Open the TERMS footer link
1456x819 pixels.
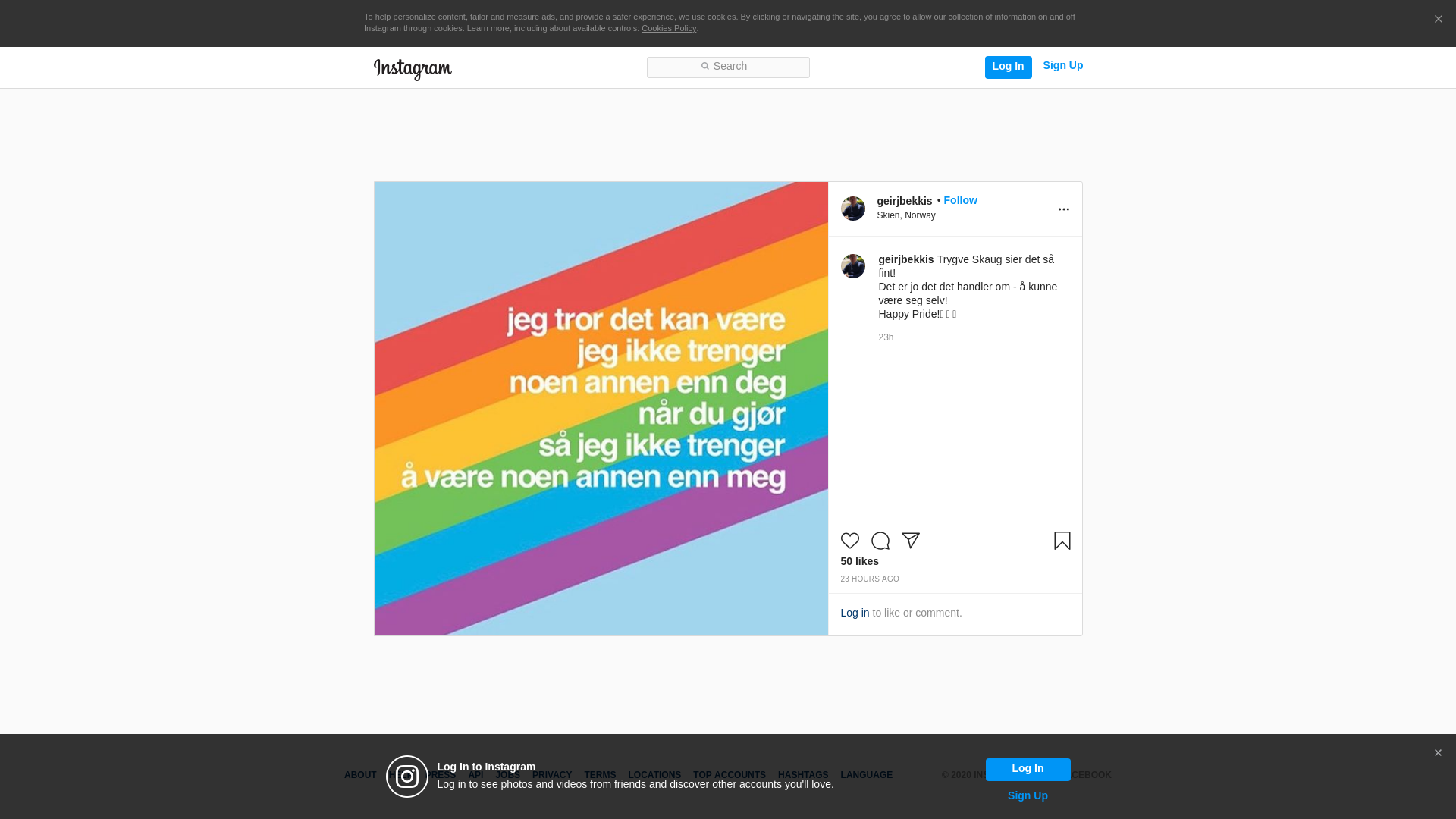(x=600, y=775)
